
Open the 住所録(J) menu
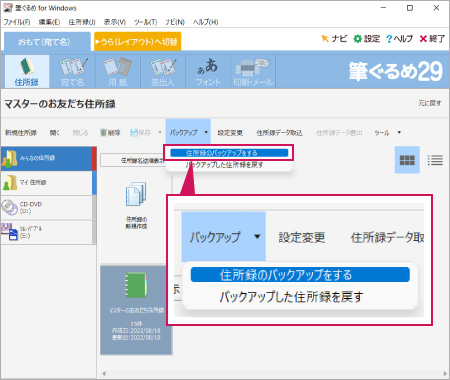coord(82,22)
